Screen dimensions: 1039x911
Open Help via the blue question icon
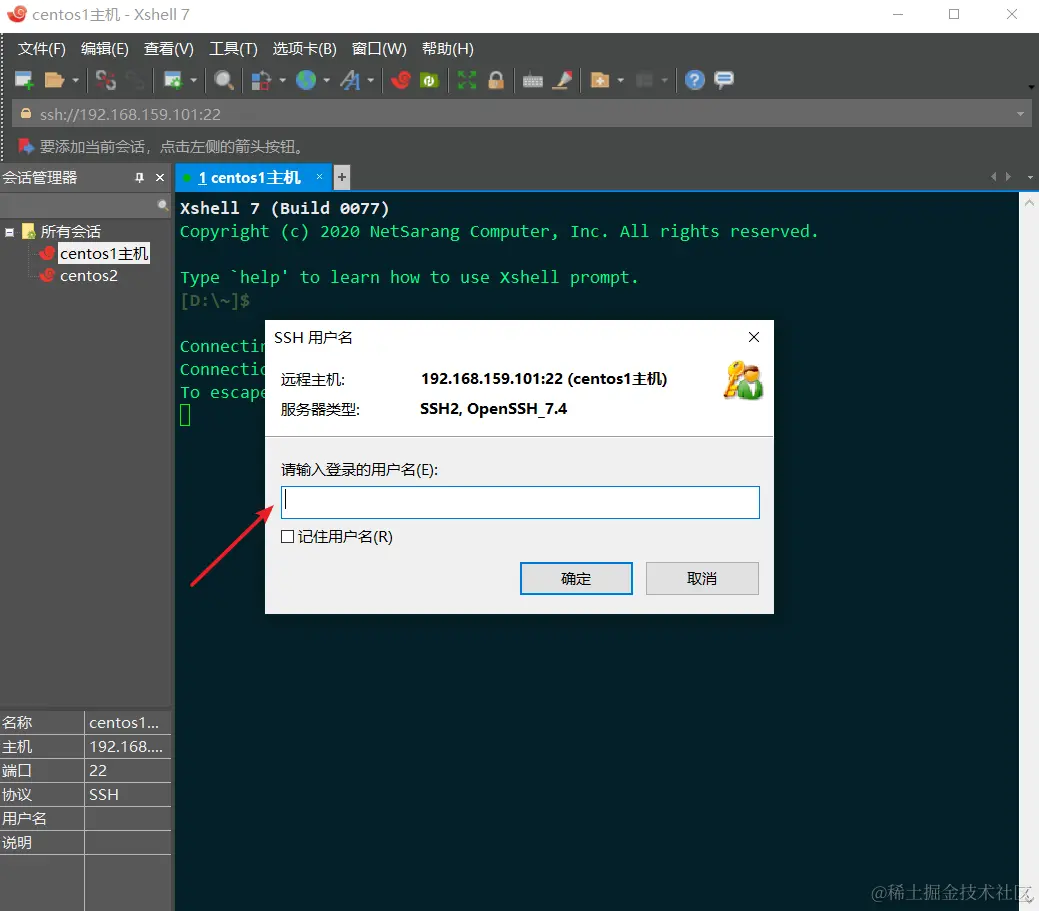pos(694,80)
